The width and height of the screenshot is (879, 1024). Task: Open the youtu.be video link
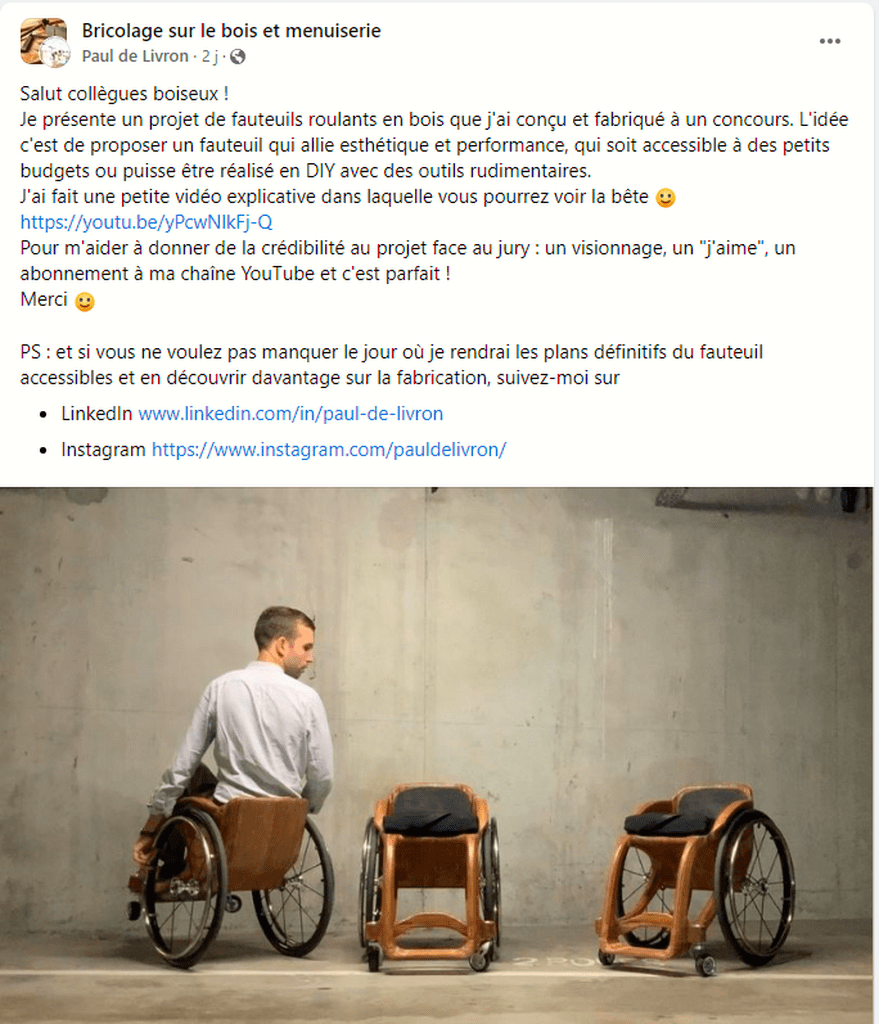146,223
